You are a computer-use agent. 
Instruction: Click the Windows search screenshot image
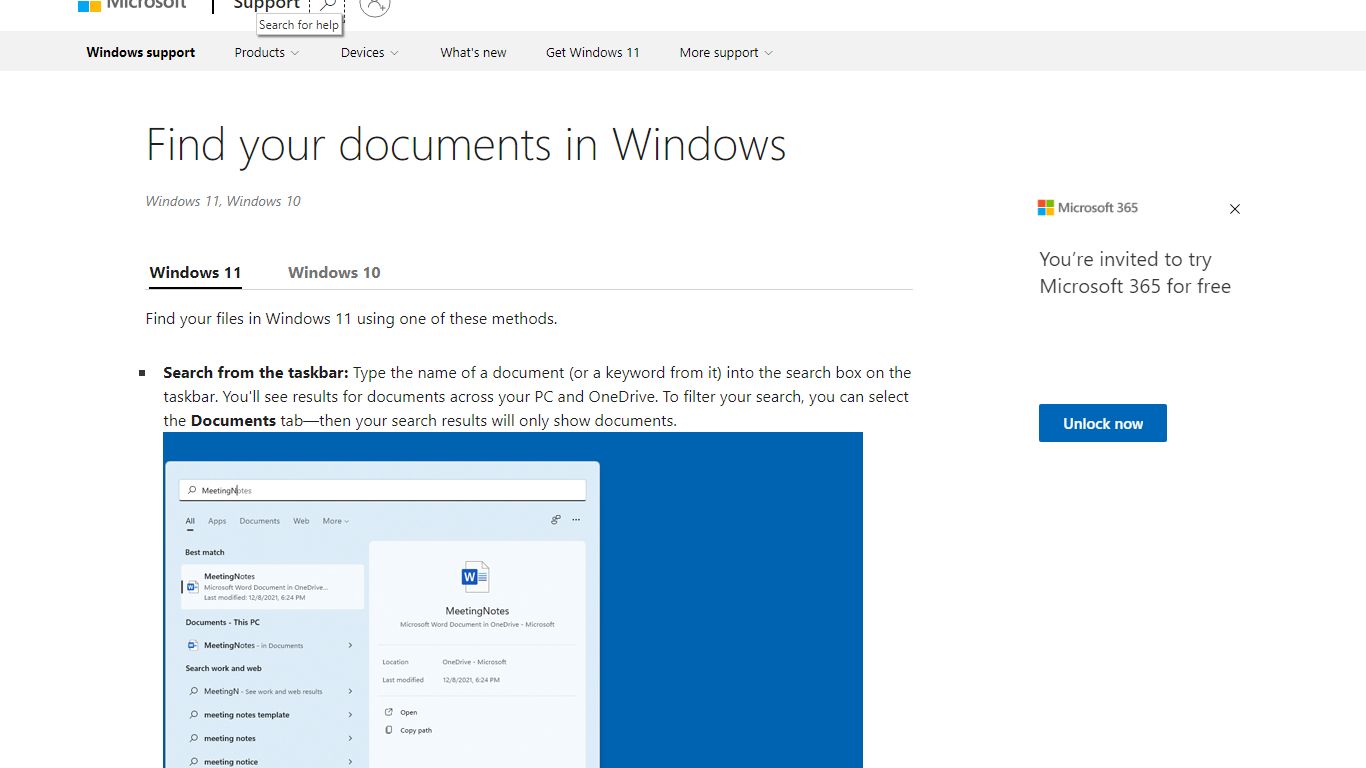tap(513, 600)
